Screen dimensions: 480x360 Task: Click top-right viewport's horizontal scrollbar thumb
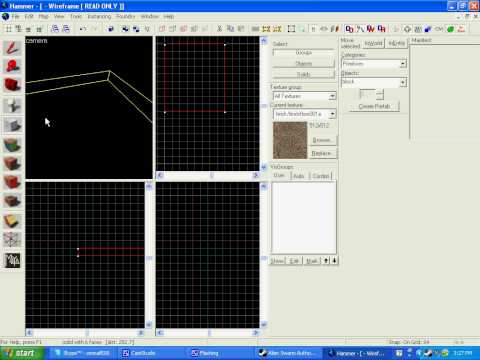pos(211,175)
